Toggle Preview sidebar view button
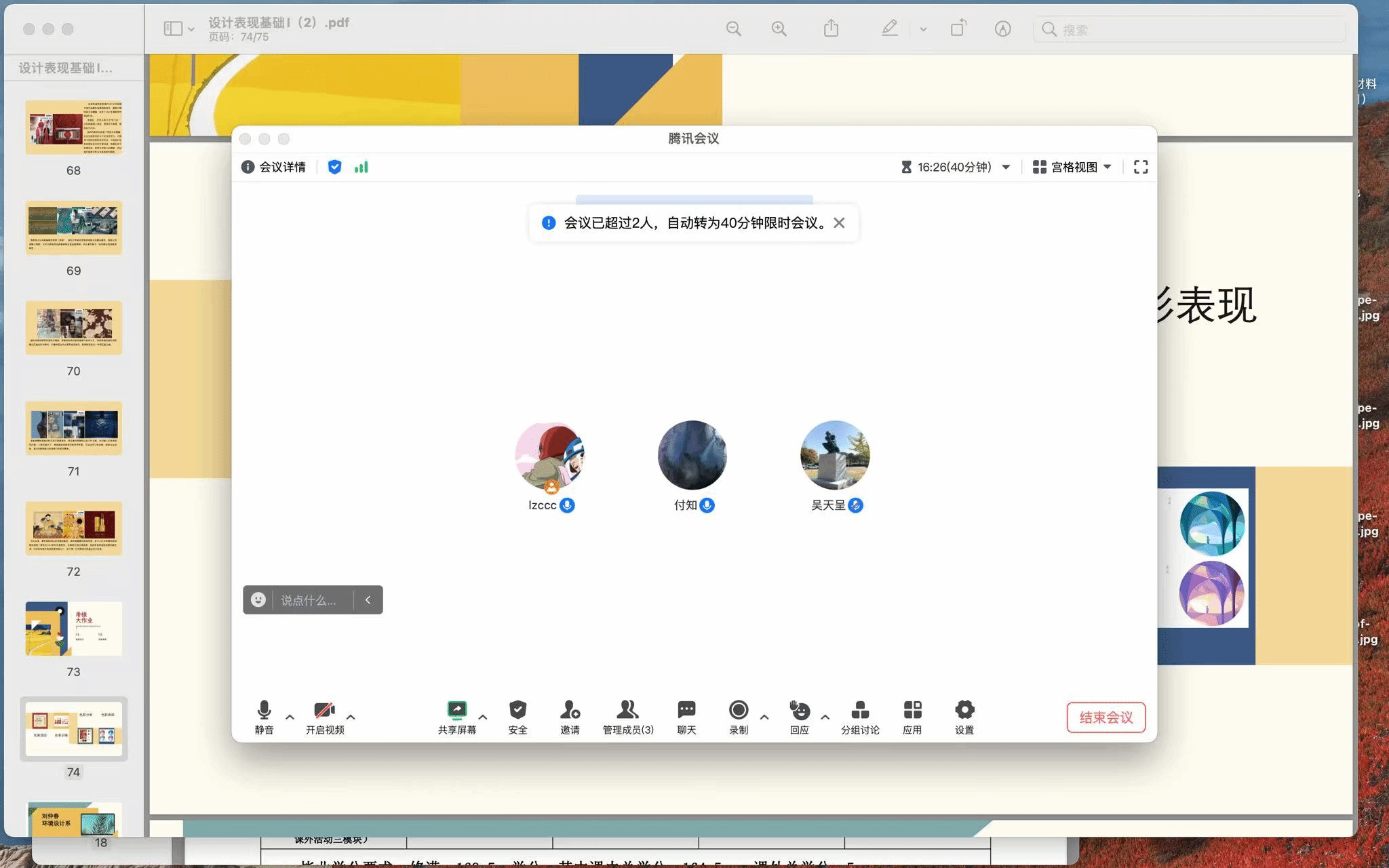This screenshot has width=1389, height=868. (173, 28)
